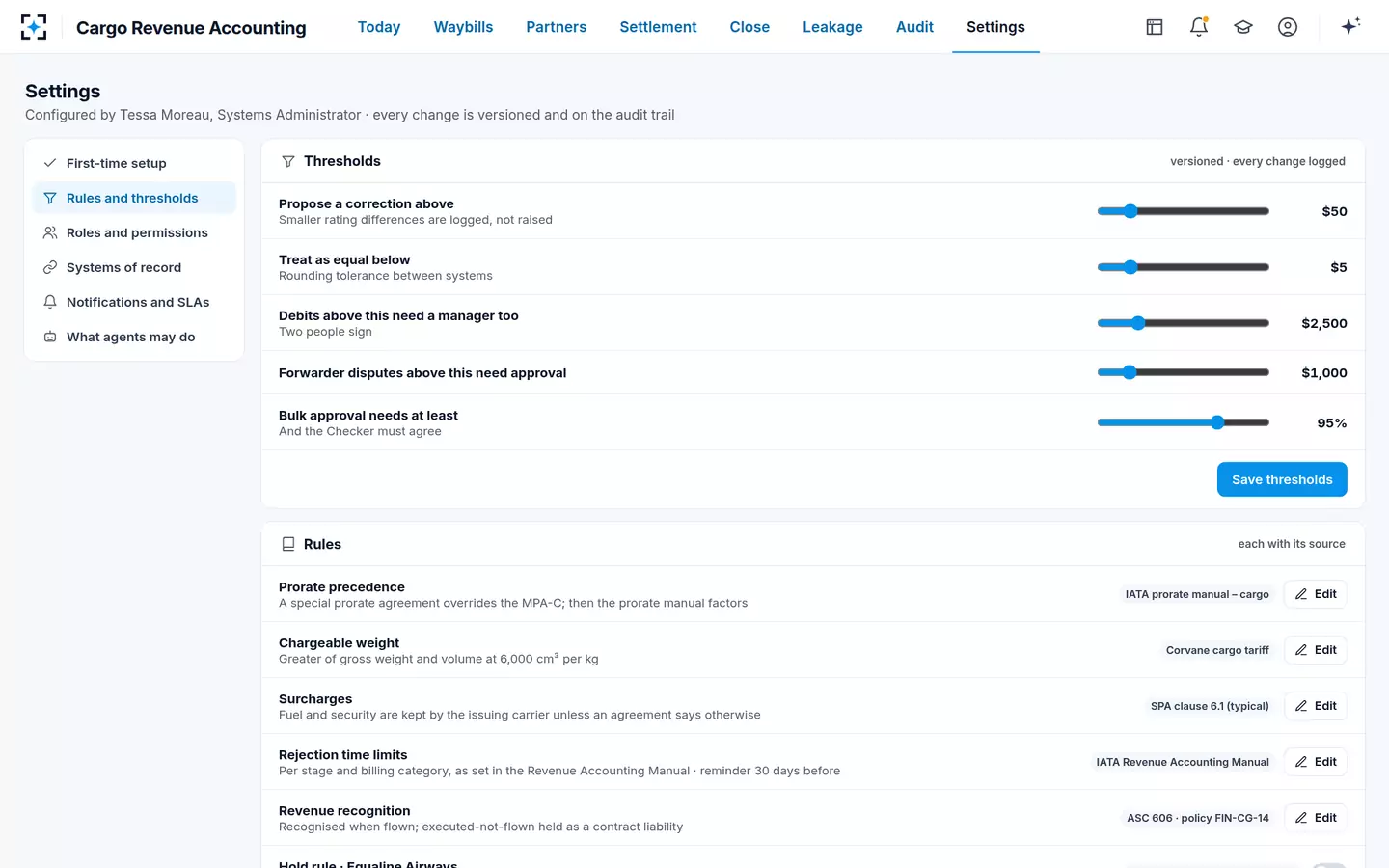Open What agents may do section

[x=134, y=337]
